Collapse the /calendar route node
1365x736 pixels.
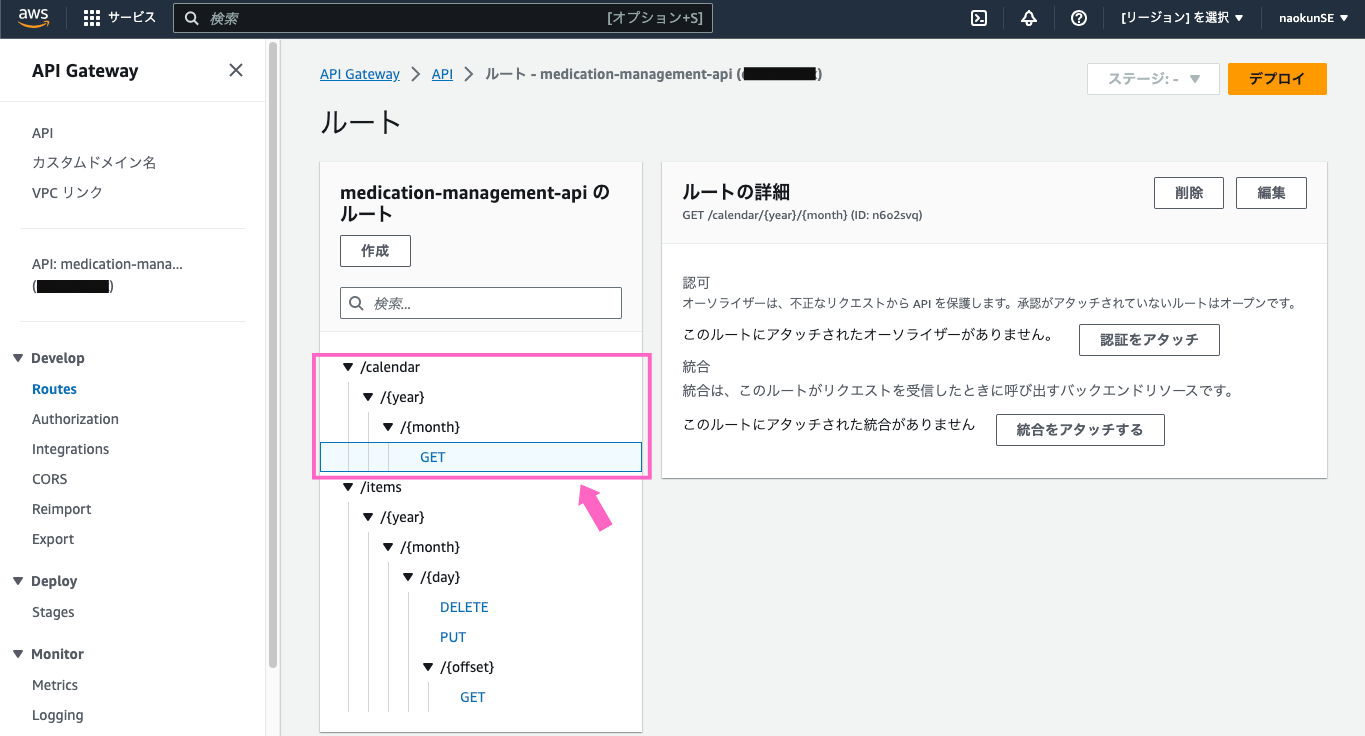coord(348,367)
